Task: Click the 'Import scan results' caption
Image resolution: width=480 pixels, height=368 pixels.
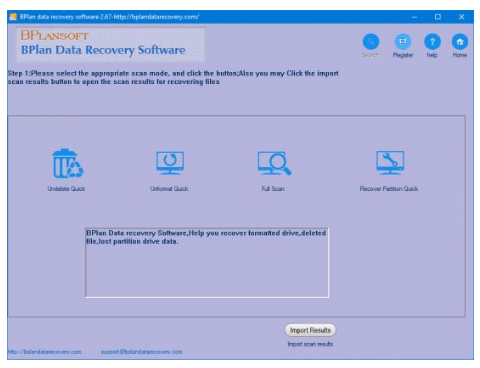Action: click(x=310, y=344)
